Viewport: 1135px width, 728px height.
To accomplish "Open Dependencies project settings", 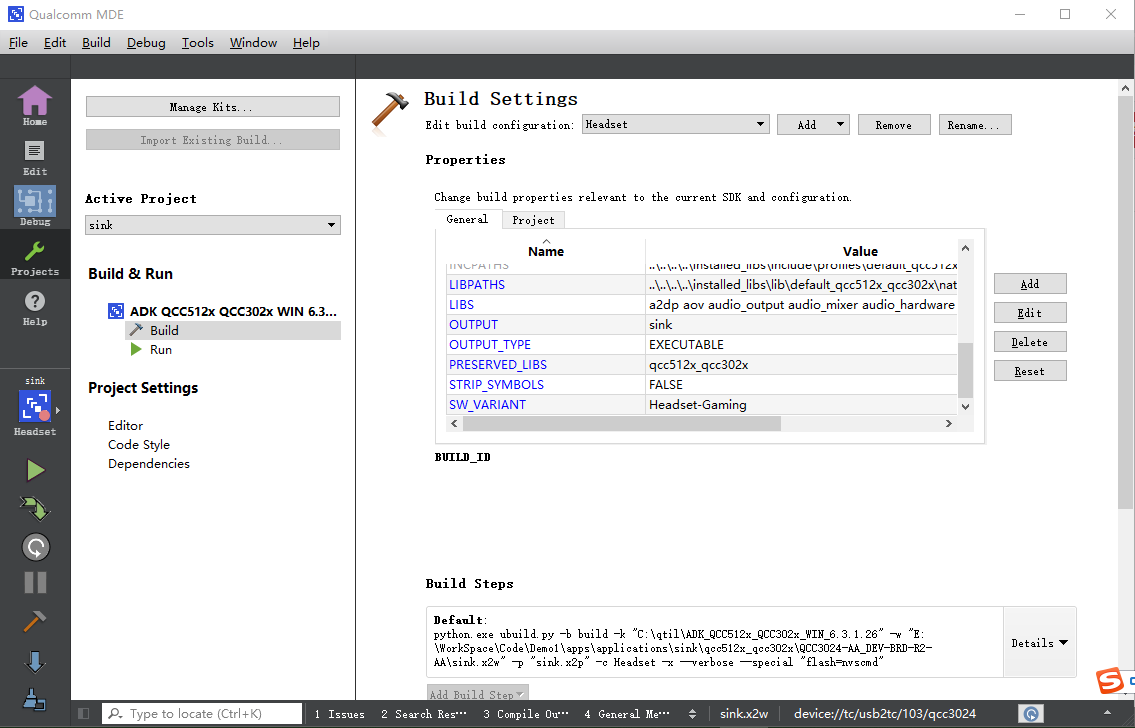I will 148,463.
